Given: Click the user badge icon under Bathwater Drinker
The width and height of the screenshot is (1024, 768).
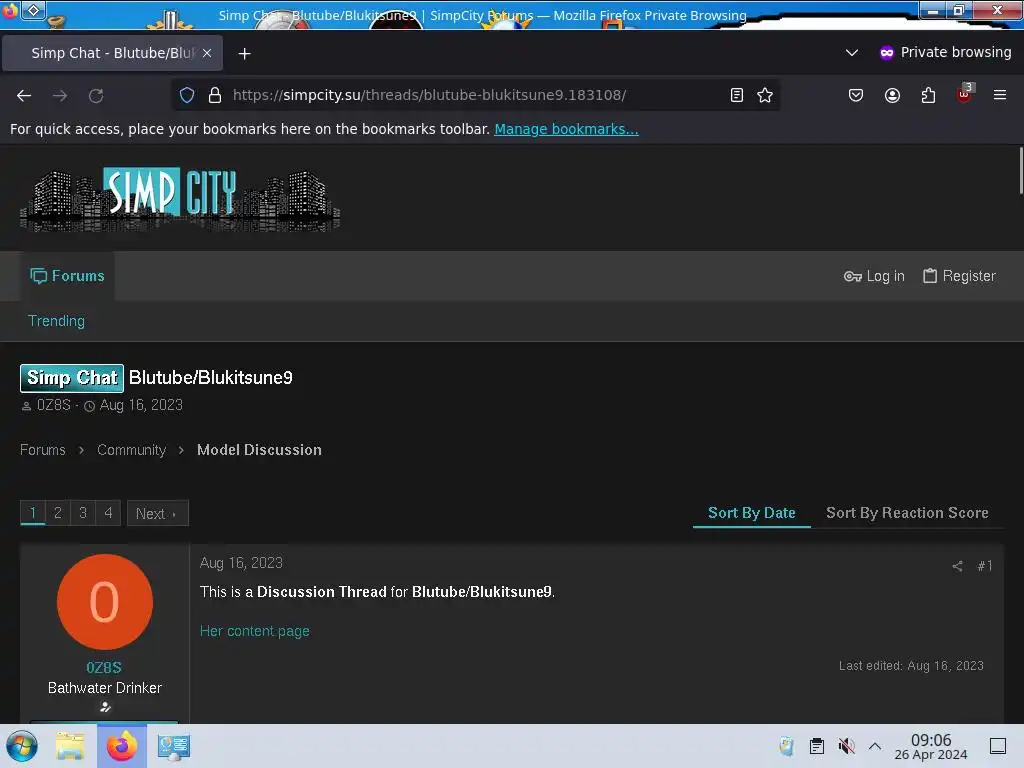Looking at the screenshot, I should point(104,707).
